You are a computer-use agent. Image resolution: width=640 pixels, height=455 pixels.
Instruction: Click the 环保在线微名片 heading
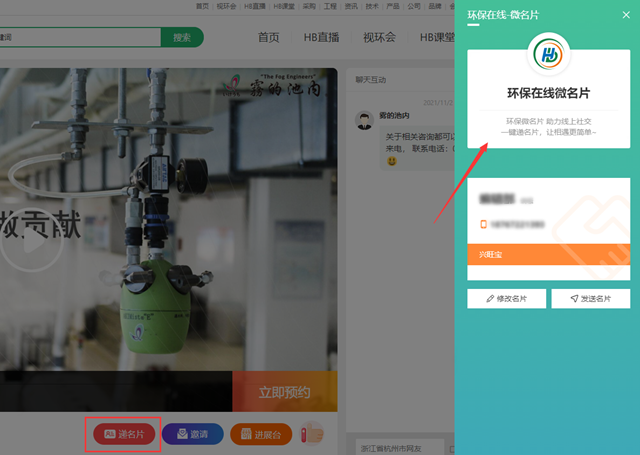coord(549,93)
